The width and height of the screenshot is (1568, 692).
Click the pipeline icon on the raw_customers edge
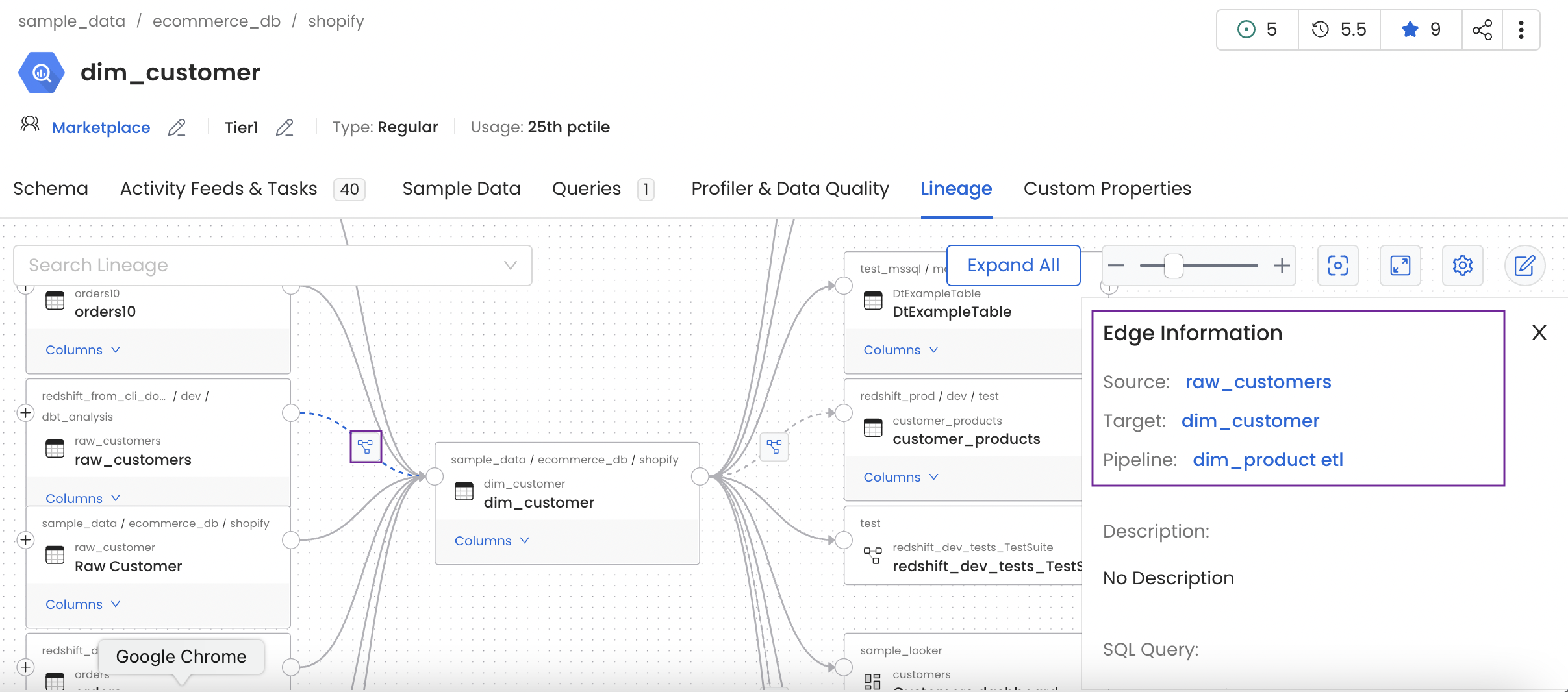[364, 447]
